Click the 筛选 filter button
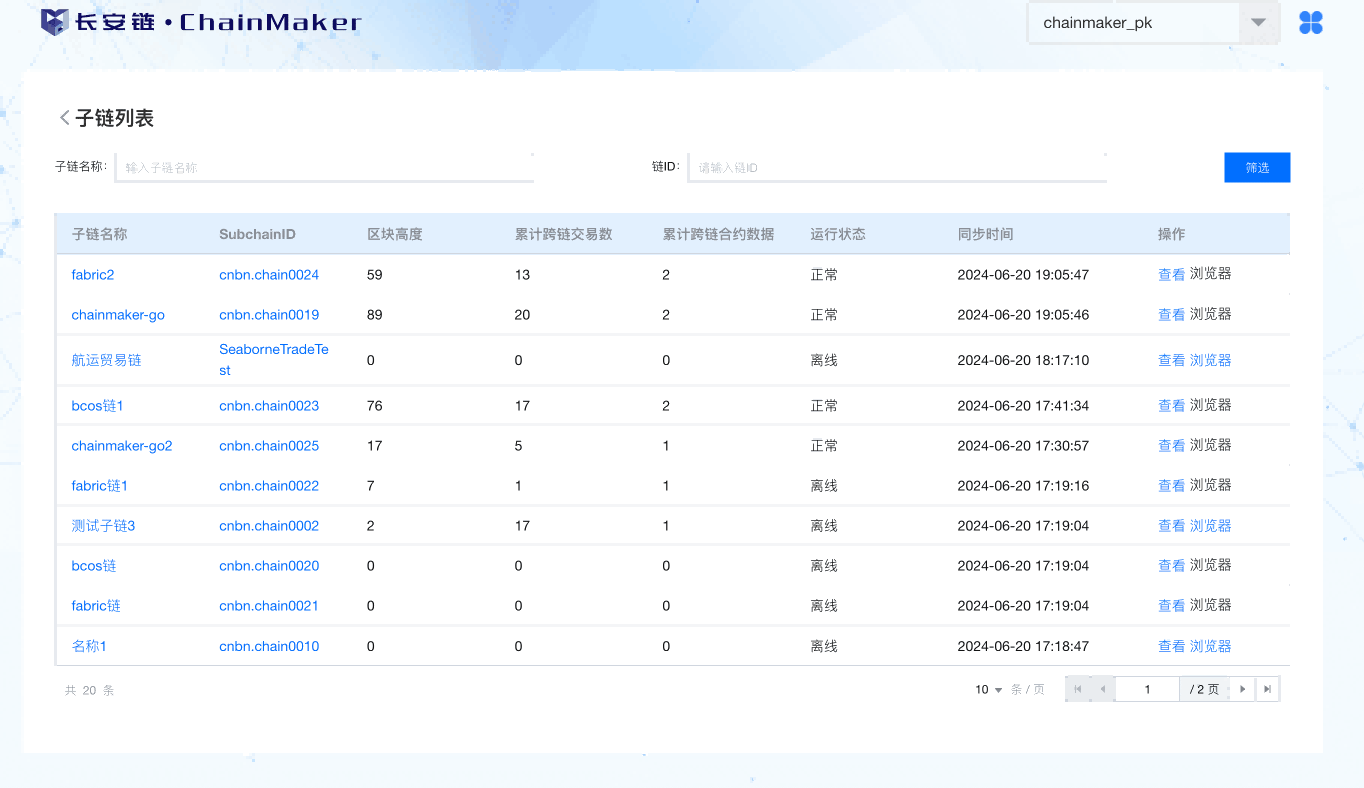 (x=1257, y=168)
